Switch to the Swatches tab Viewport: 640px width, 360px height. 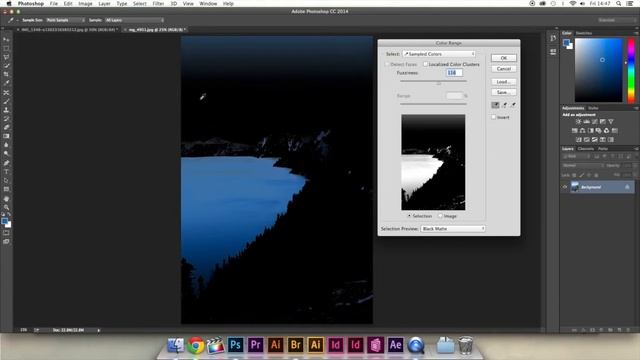click(584, 33)
